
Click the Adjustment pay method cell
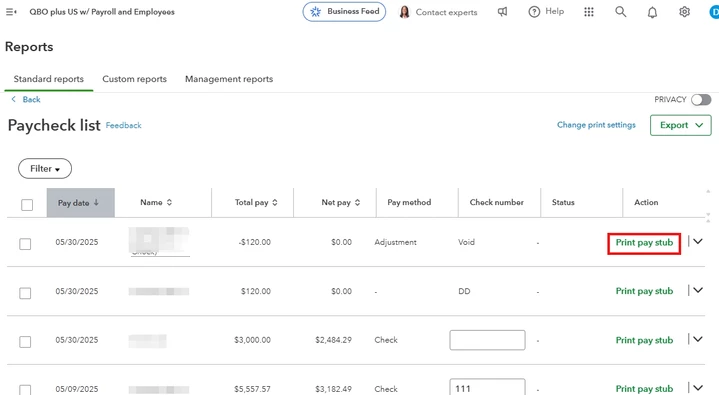pos(395,242)
